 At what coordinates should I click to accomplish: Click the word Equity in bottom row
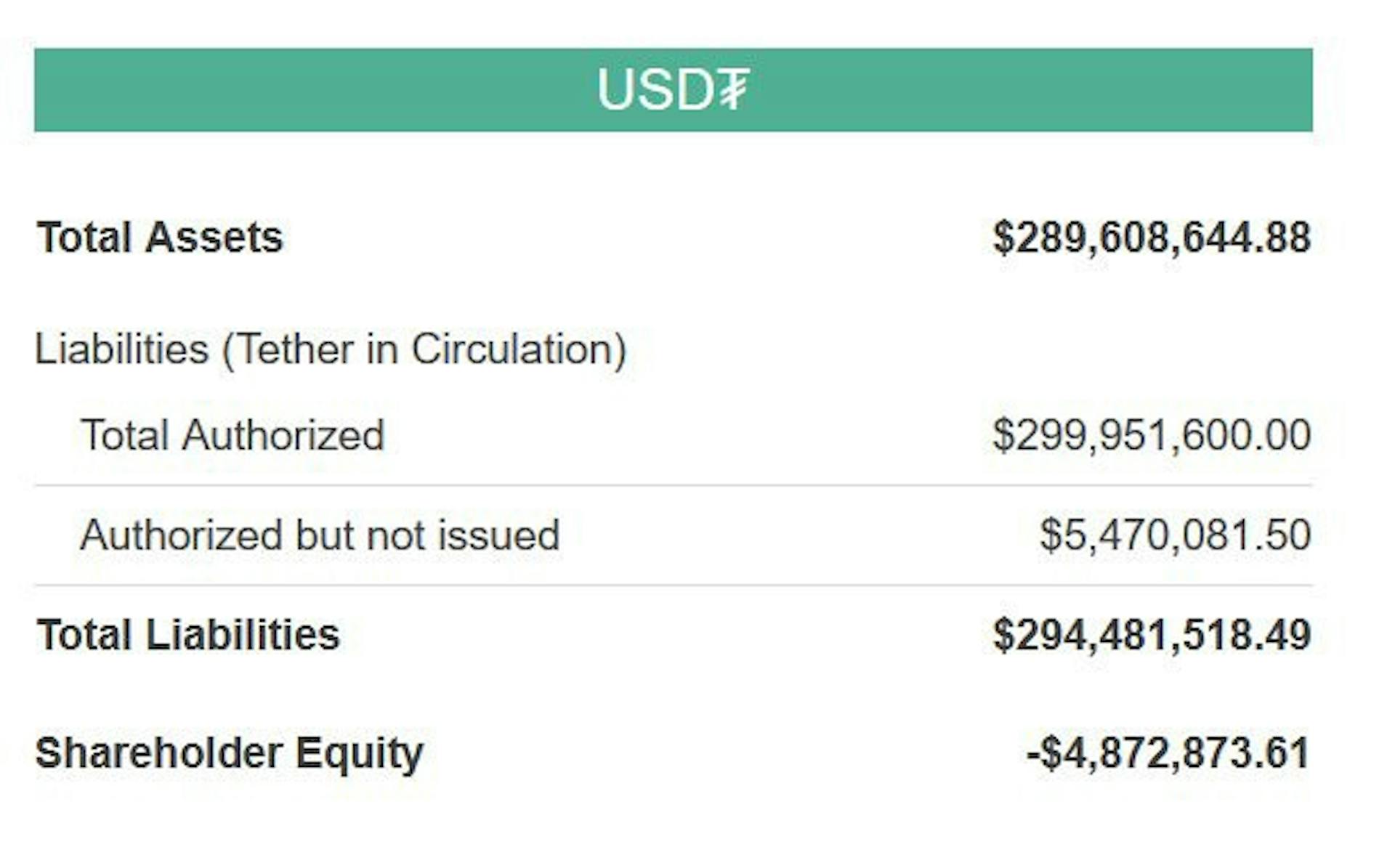click(x=359, y=755)
